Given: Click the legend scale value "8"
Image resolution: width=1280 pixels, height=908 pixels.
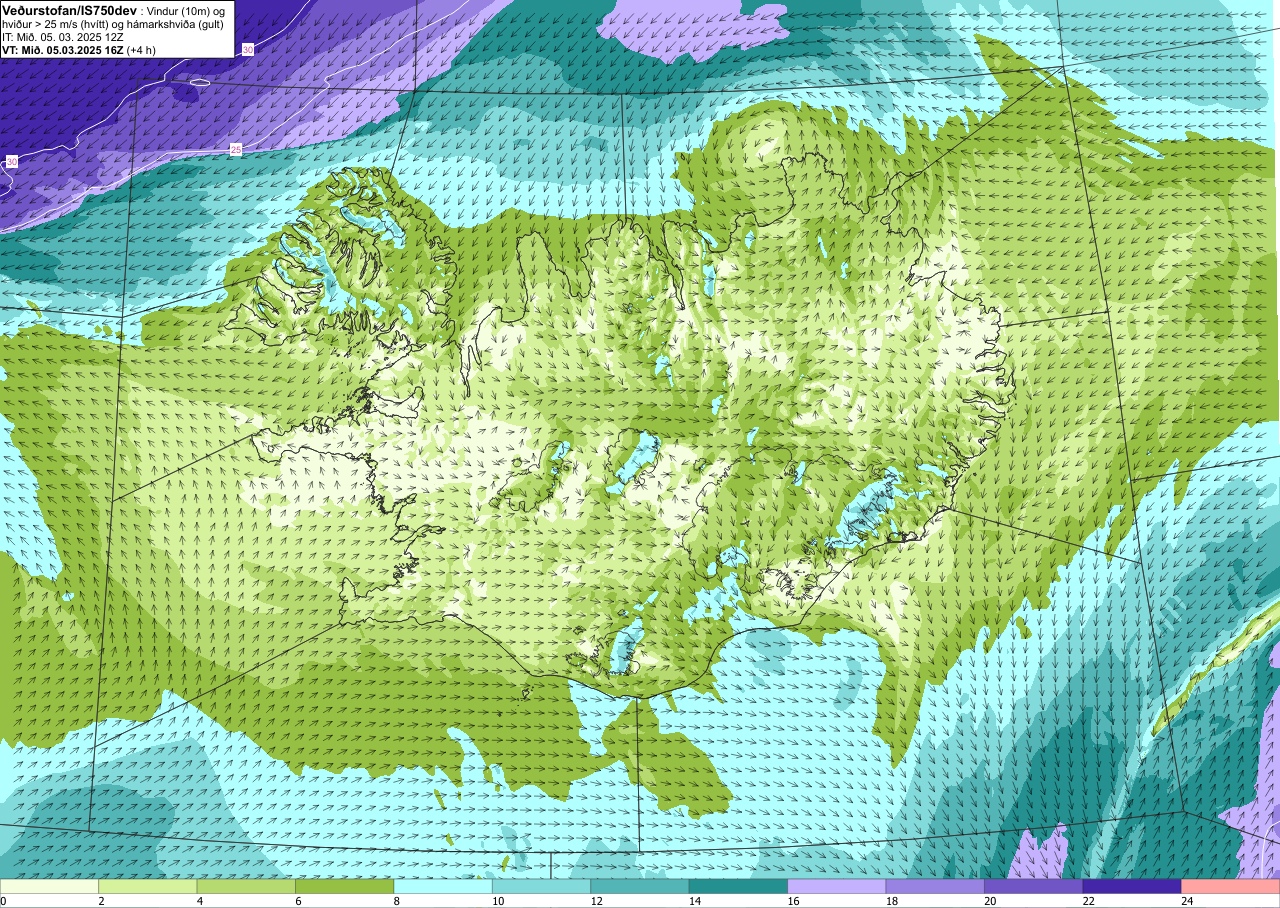Looking at the screenshot, I should pos(395,901).
